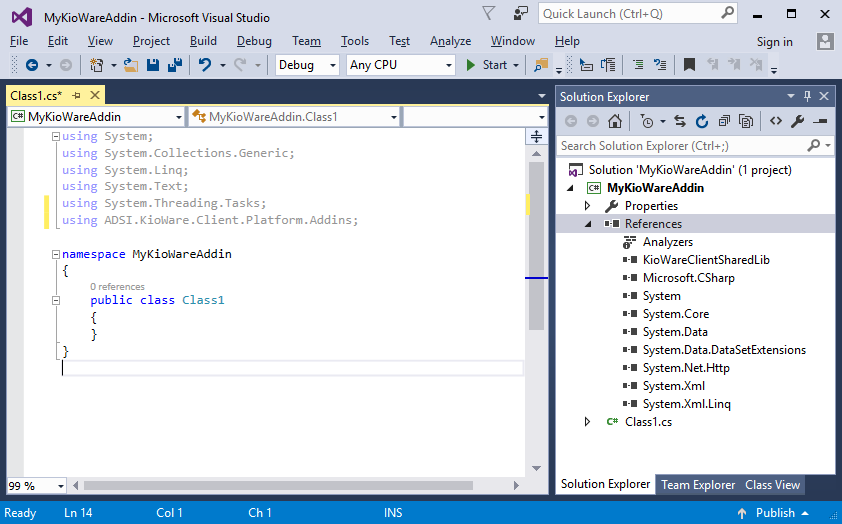
Task: Click the Quick Launch search box
Action: (638, 13)
